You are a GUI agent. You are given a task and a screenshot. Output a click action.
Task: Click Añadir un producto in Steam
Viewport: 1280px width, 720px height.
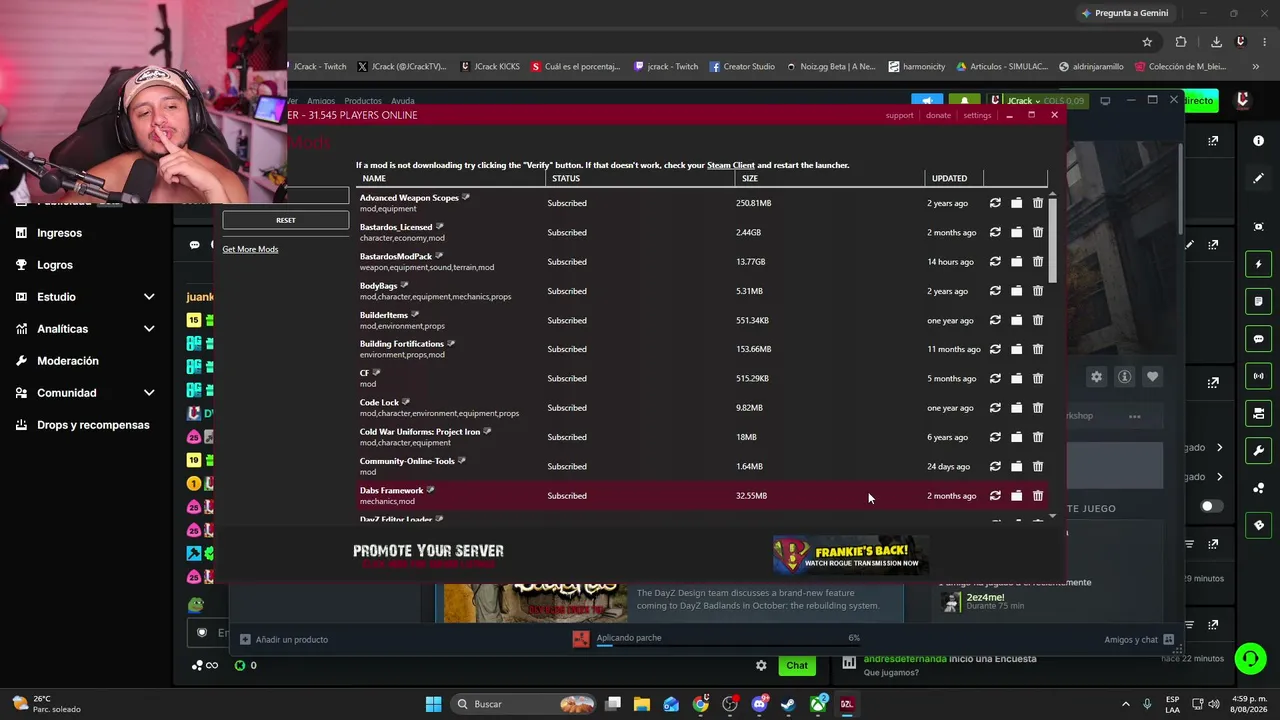pos(284,639)
